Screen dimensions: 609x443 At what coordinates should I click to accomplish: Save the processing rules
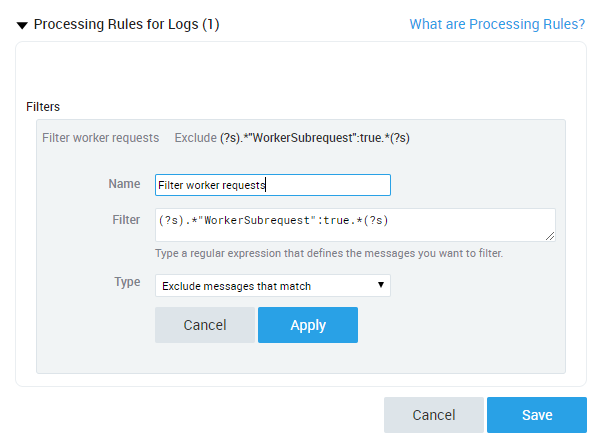[538, 415]
